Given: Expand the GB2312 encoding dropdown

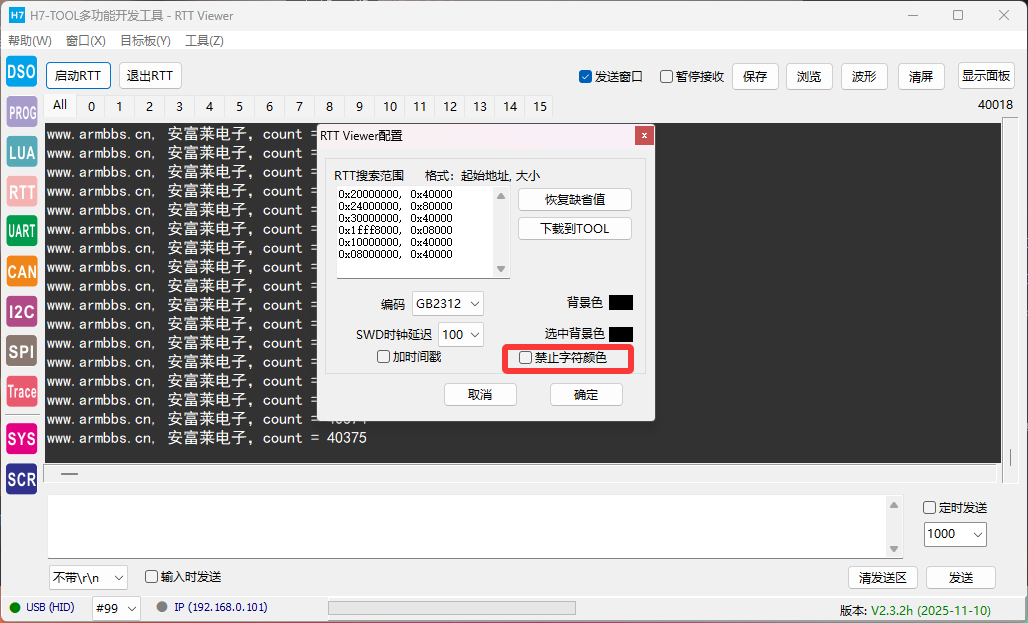Looking at the screenshot, I should pos(448,303).
